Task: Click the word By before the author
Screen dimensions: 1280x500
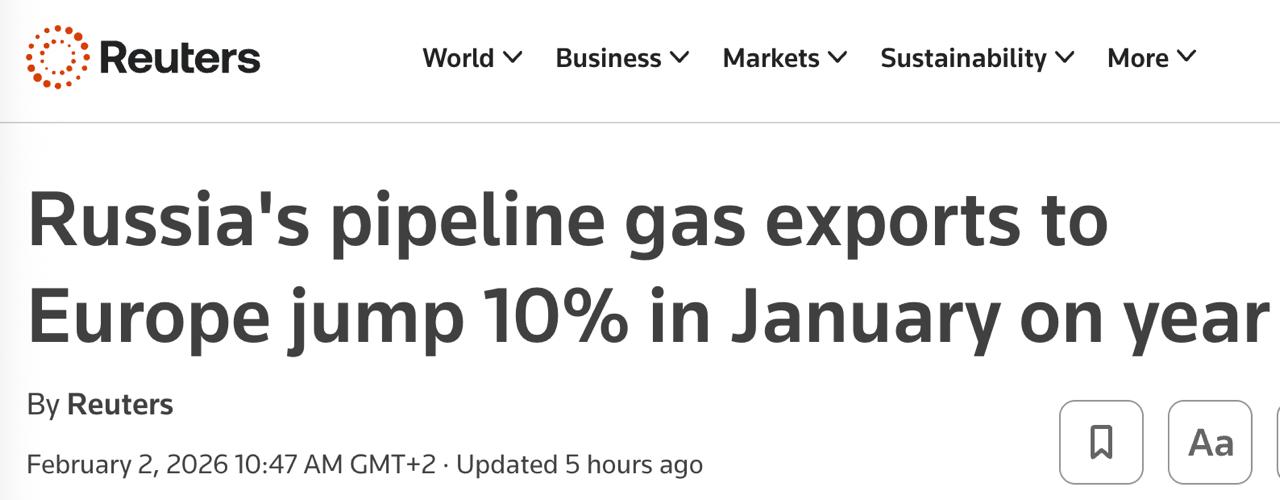Action: [43, 405]
